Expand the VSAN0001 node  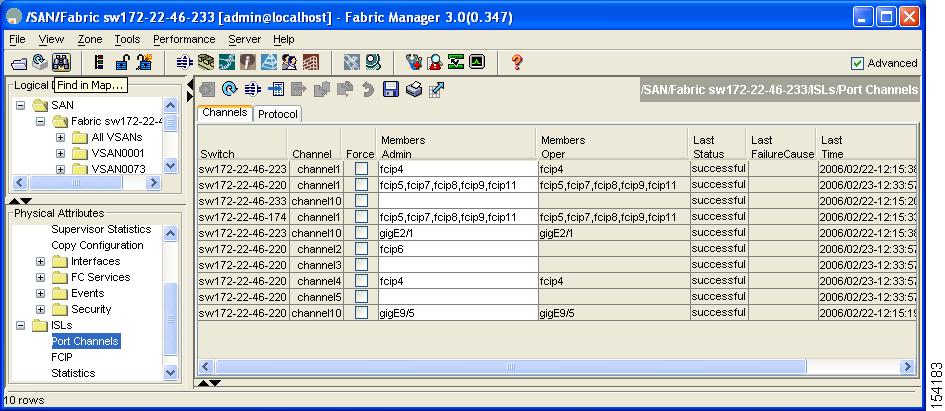point(60,153)
